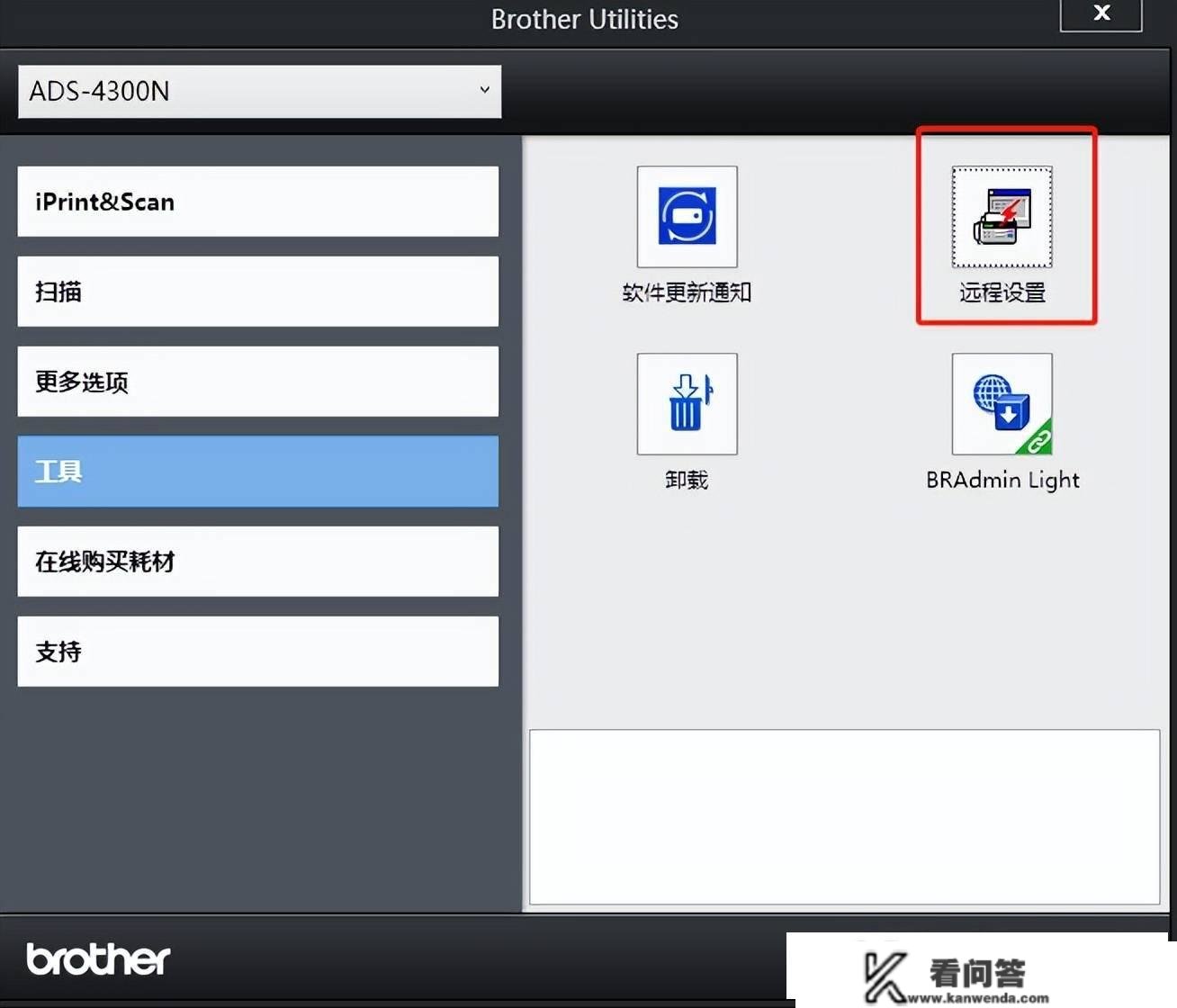Select the 扫描 category
This screenshot has width=1177, height=1008.
[258, 292]
